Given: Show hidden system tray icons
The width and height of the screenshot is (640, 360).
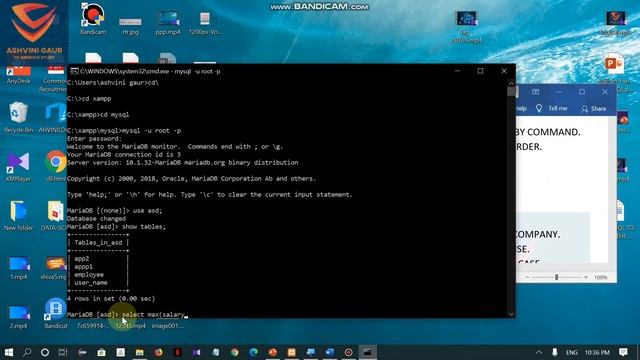Looking at the screenshot, I should [539, 352].
